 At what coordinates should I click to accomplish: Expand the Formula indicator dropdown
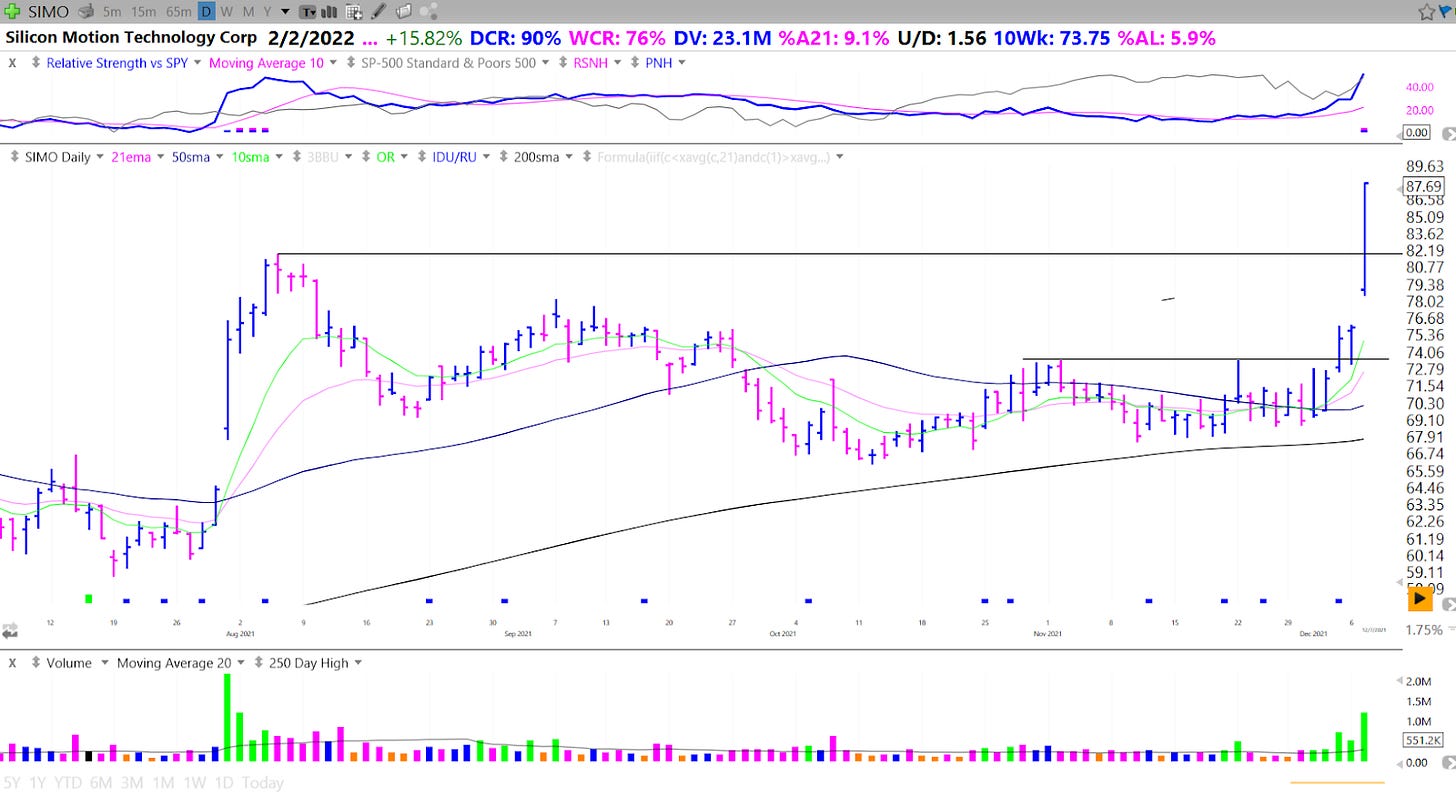840,157
